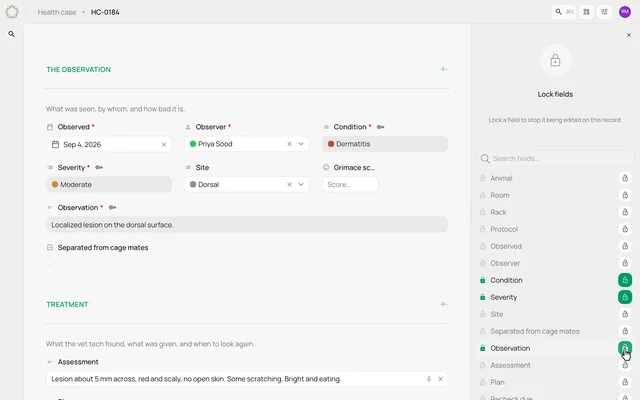Open the RM user avatar
640x400 pixels.
[625, 12]
